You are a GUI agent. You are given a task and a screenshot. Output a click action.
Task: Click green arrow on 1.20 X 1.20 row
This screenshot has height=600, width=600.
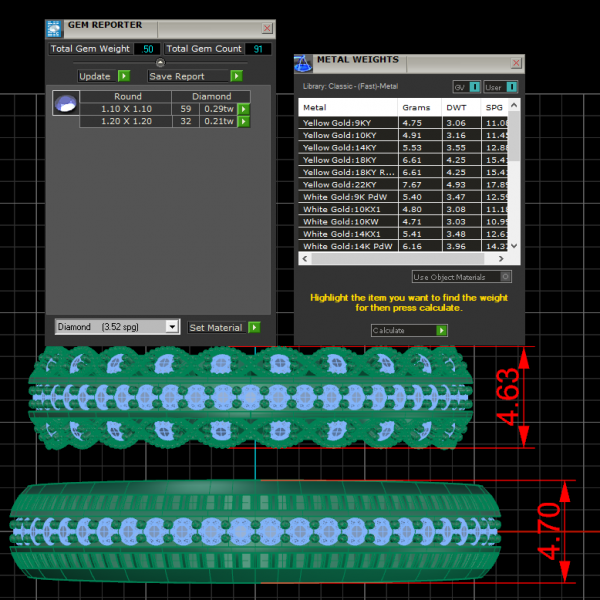point(243,122)
